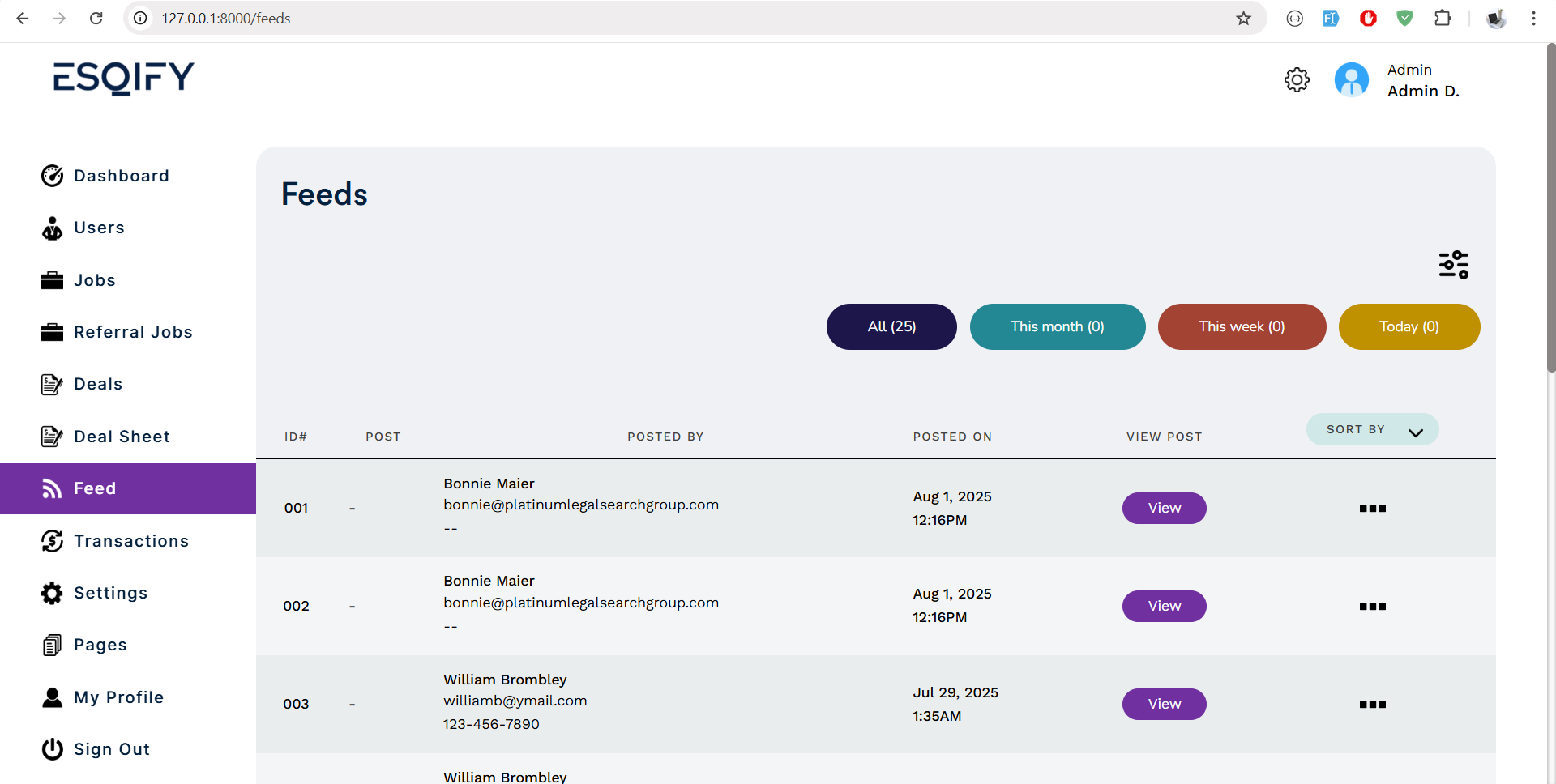Sign out from the sidebar

[x=111, y=749]
